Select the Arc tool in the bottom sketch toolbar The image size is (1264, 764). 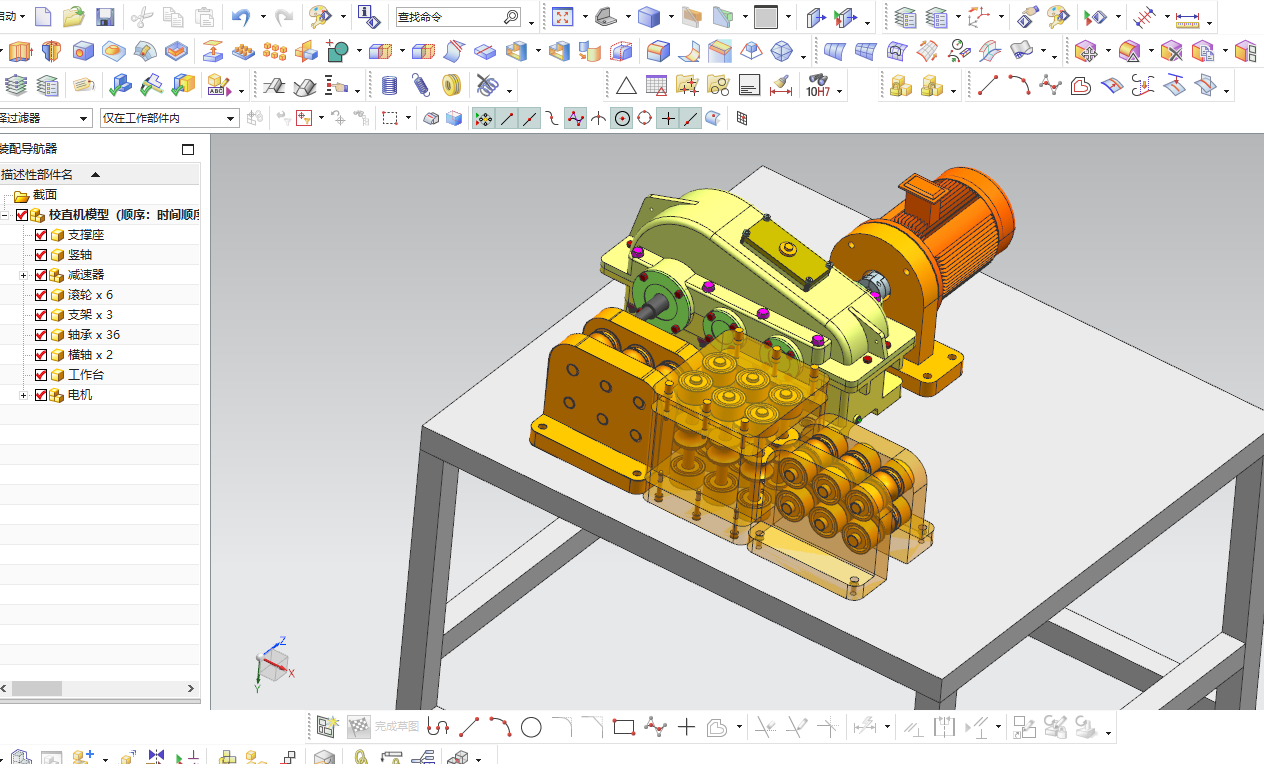500,727
